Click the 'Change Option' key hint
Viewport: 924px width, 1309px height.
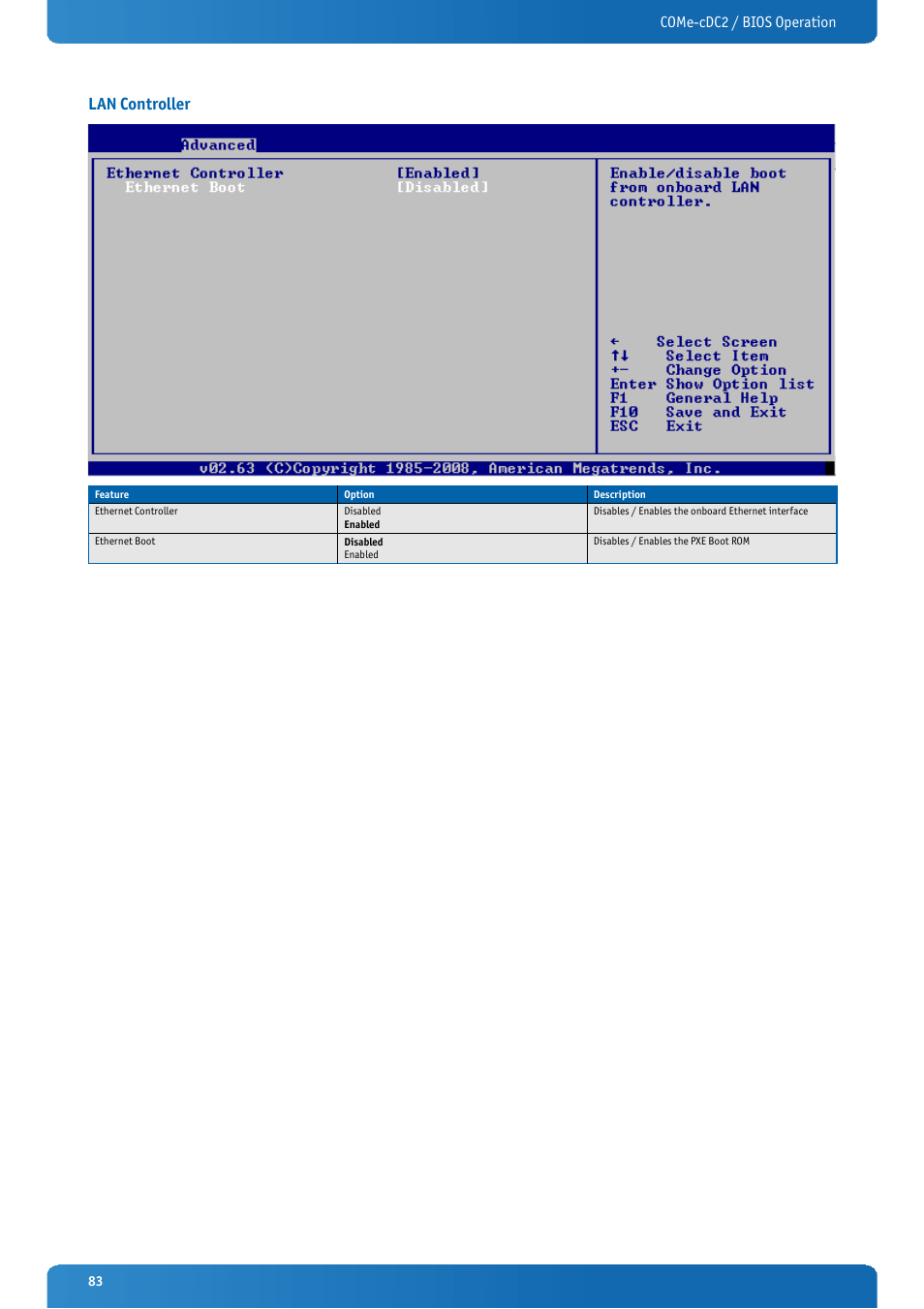pyautogui.click(x=725, y=370)
